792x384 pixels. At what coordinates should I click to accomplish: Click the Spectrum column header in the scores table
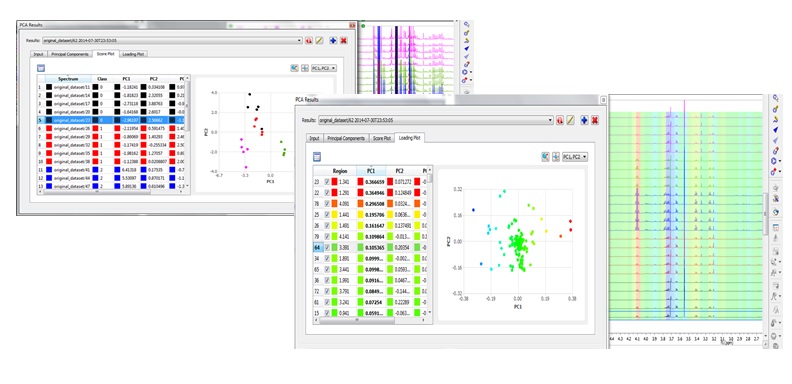(x=68, y=79)
